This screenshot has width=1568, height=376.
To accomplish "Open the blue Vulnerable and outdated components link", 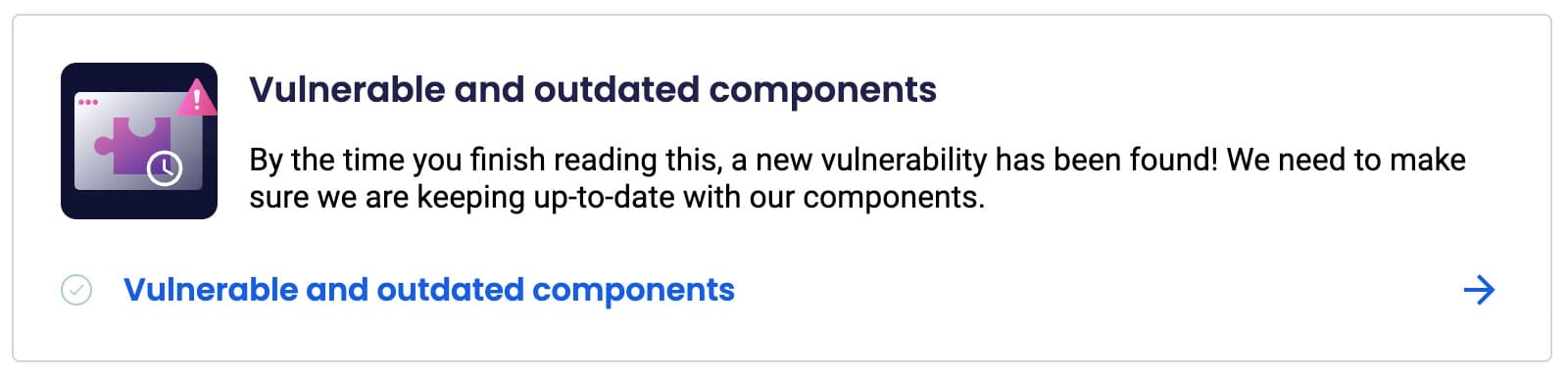I will click(429, 290).
